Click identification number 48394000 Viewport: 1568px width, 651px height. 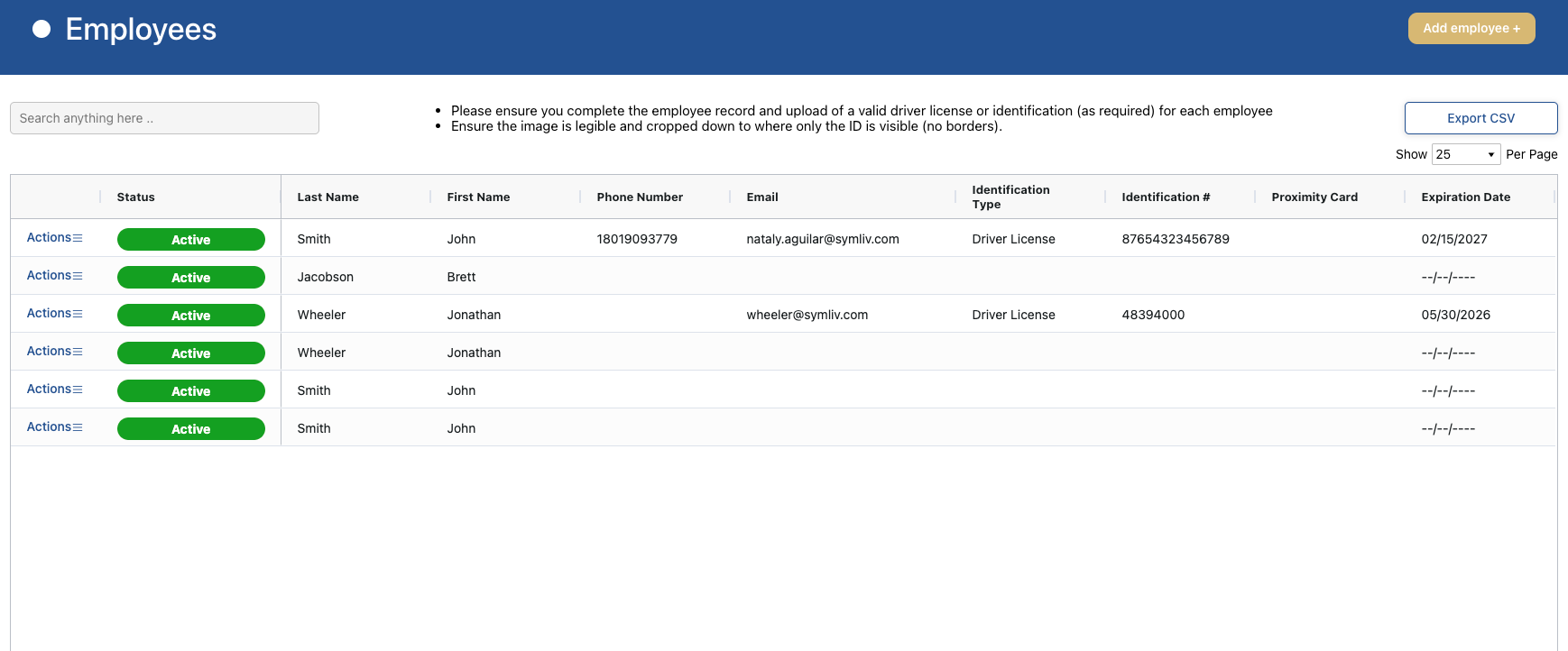1153,315
